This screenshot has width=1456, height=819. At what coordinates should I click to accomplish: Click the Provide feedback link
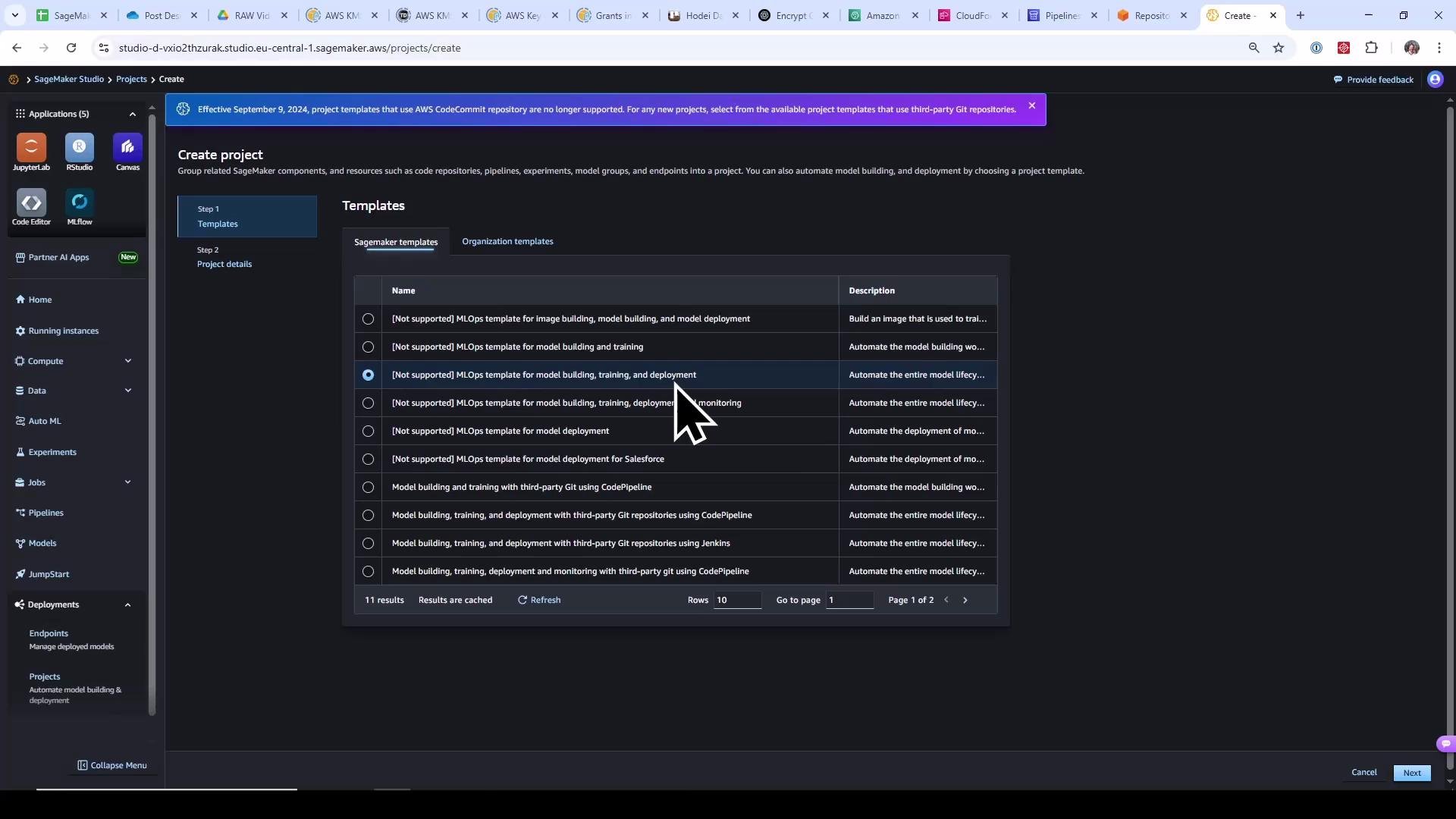(x=1373, y=80)
